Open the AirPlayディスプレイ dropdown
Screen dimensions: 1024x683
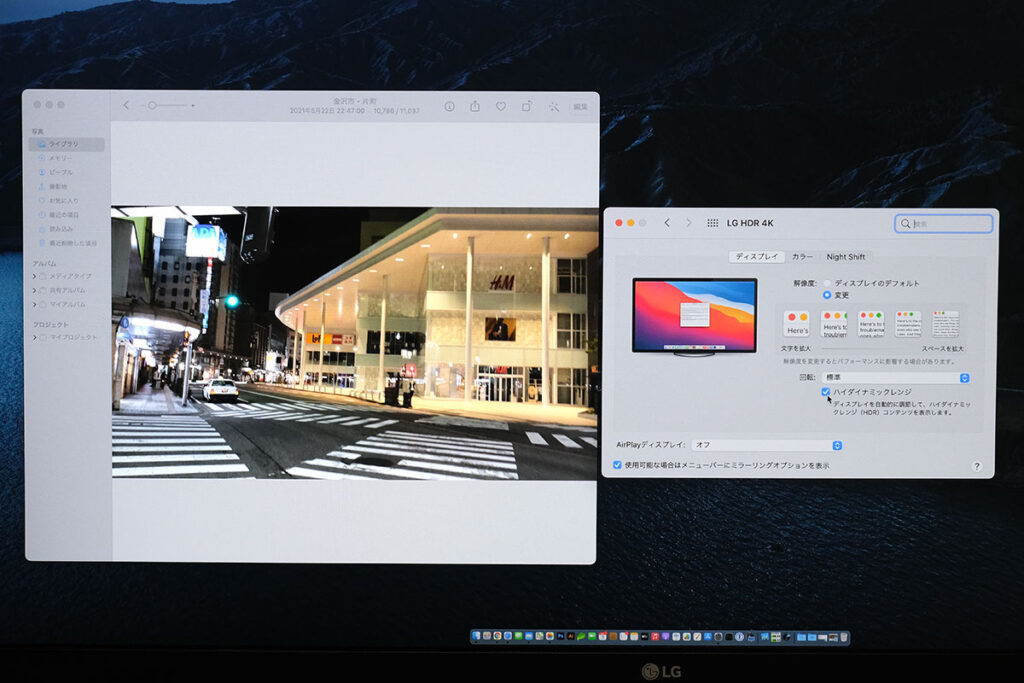767,445
